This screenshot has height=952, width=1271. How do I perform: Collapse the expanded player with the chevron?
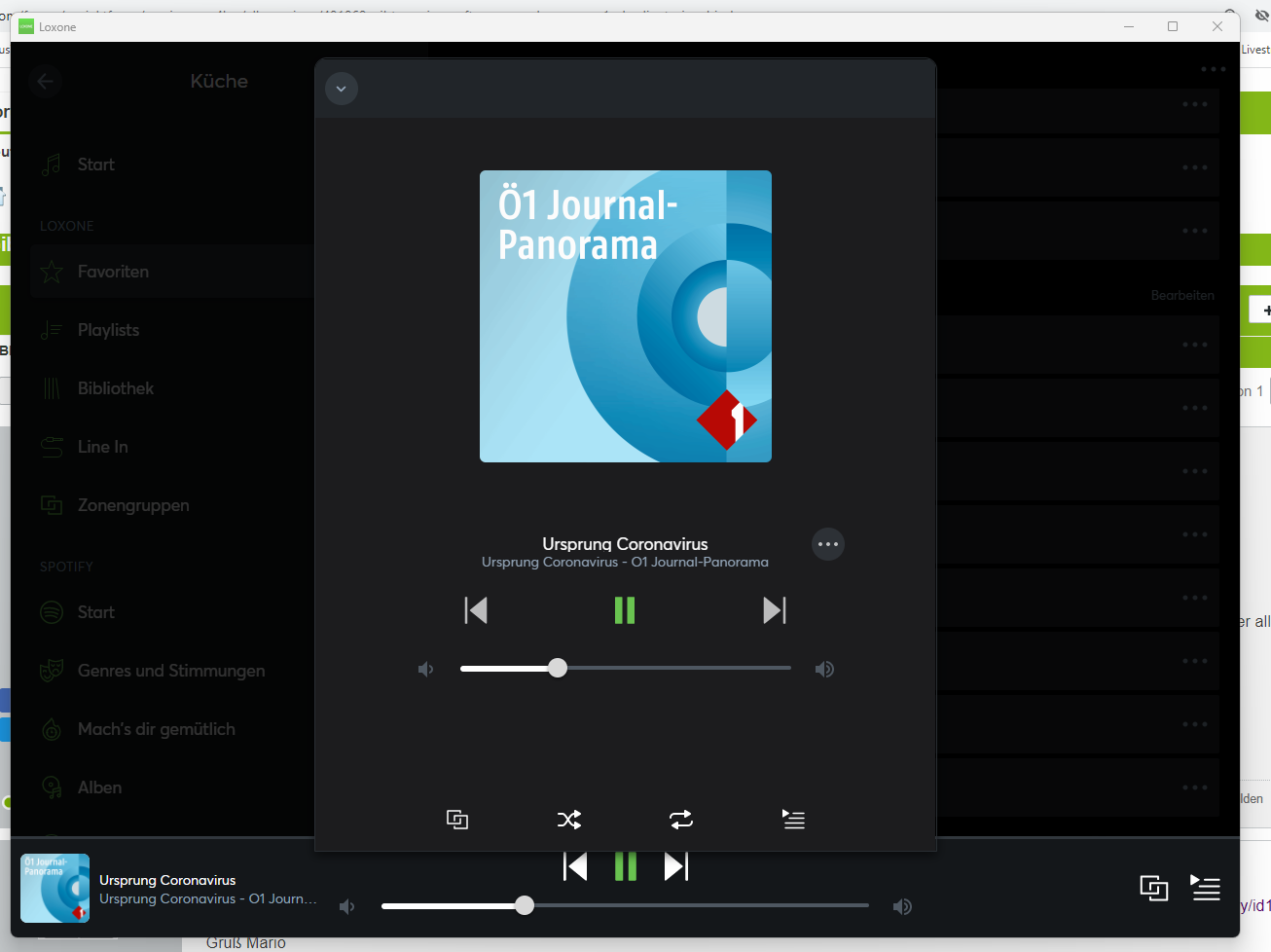(342, 89)
